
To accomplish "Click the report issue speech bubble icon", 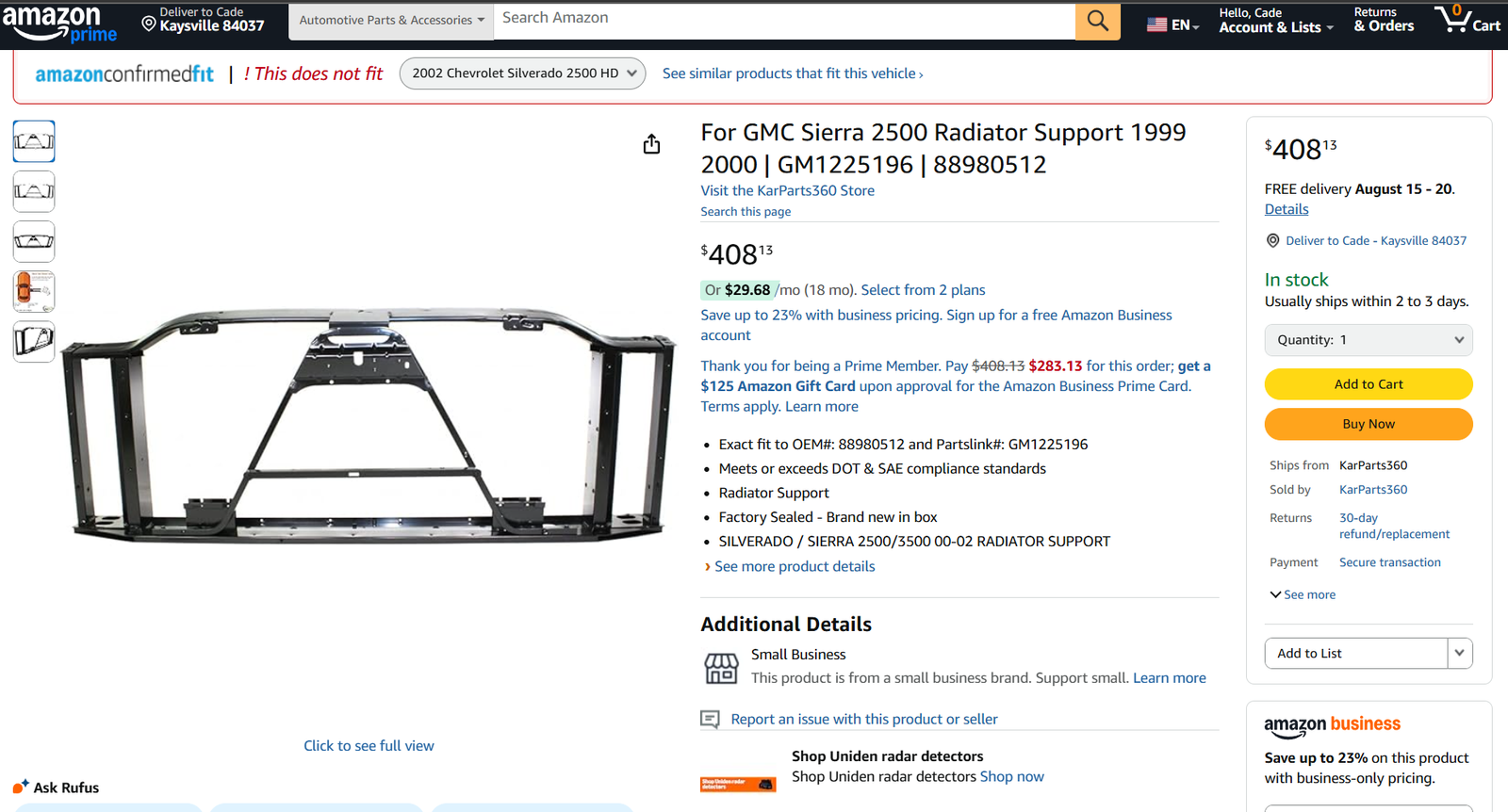I will point(710,720).
